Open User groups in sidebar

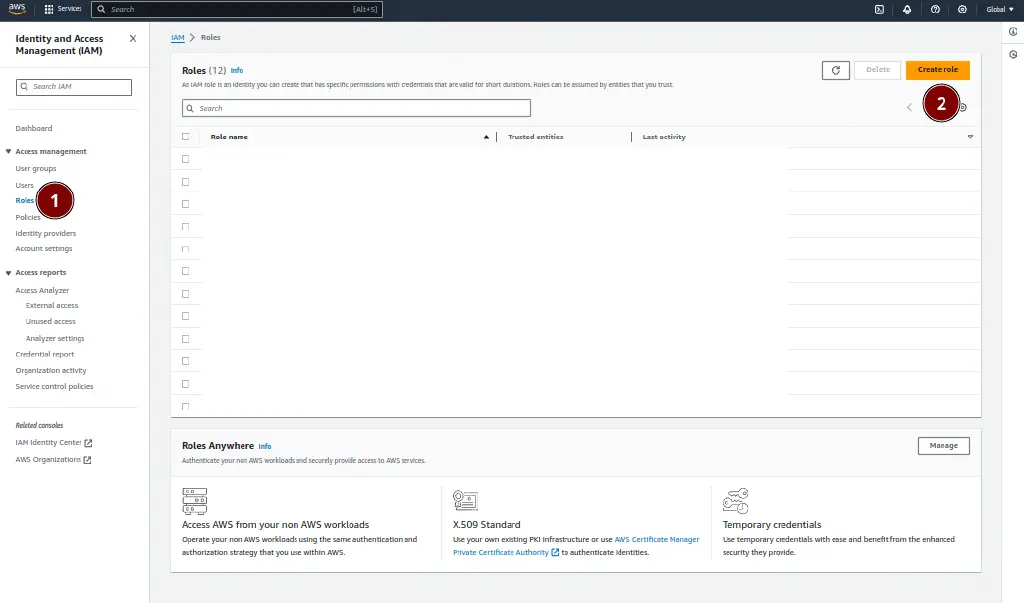click(x=36, y=169)
